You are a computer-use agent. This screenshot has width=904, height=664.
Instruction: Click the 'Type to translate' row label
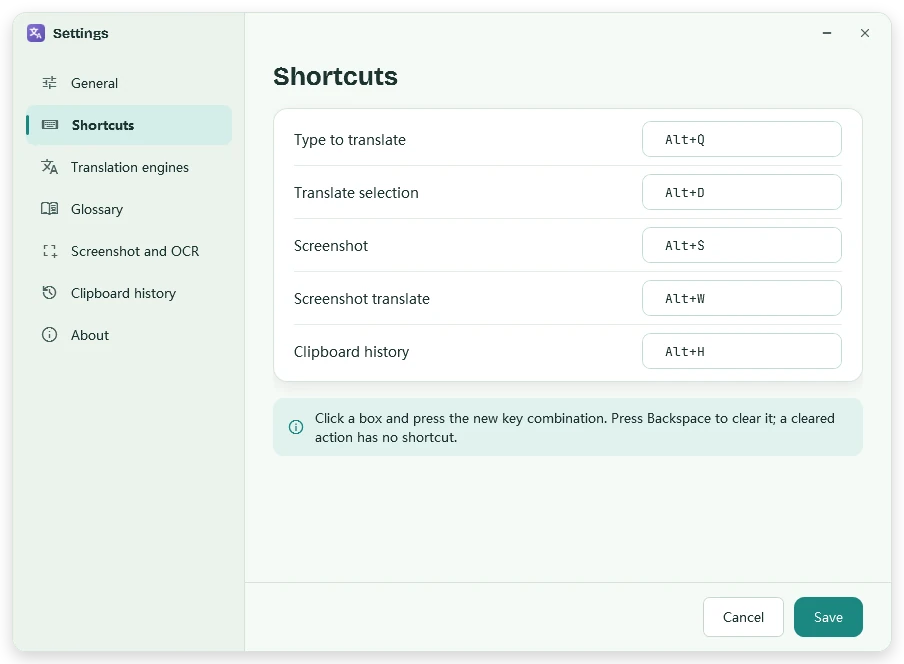coord(349,140)
